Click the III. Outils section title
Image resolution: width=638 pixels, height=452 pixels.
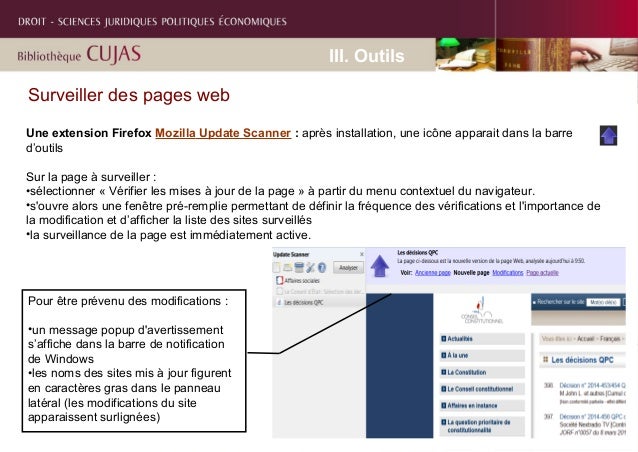point(367,56)
